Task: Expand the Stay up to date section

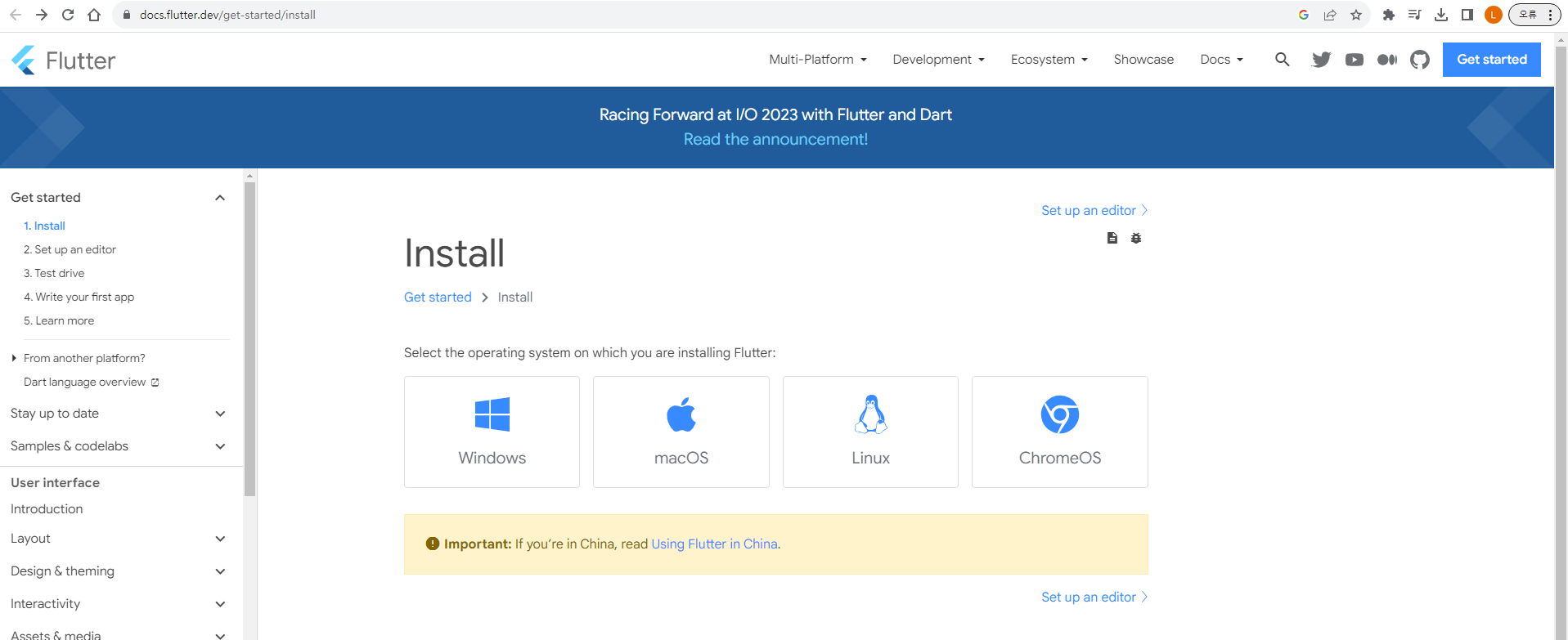Action: tap(220, 414)
